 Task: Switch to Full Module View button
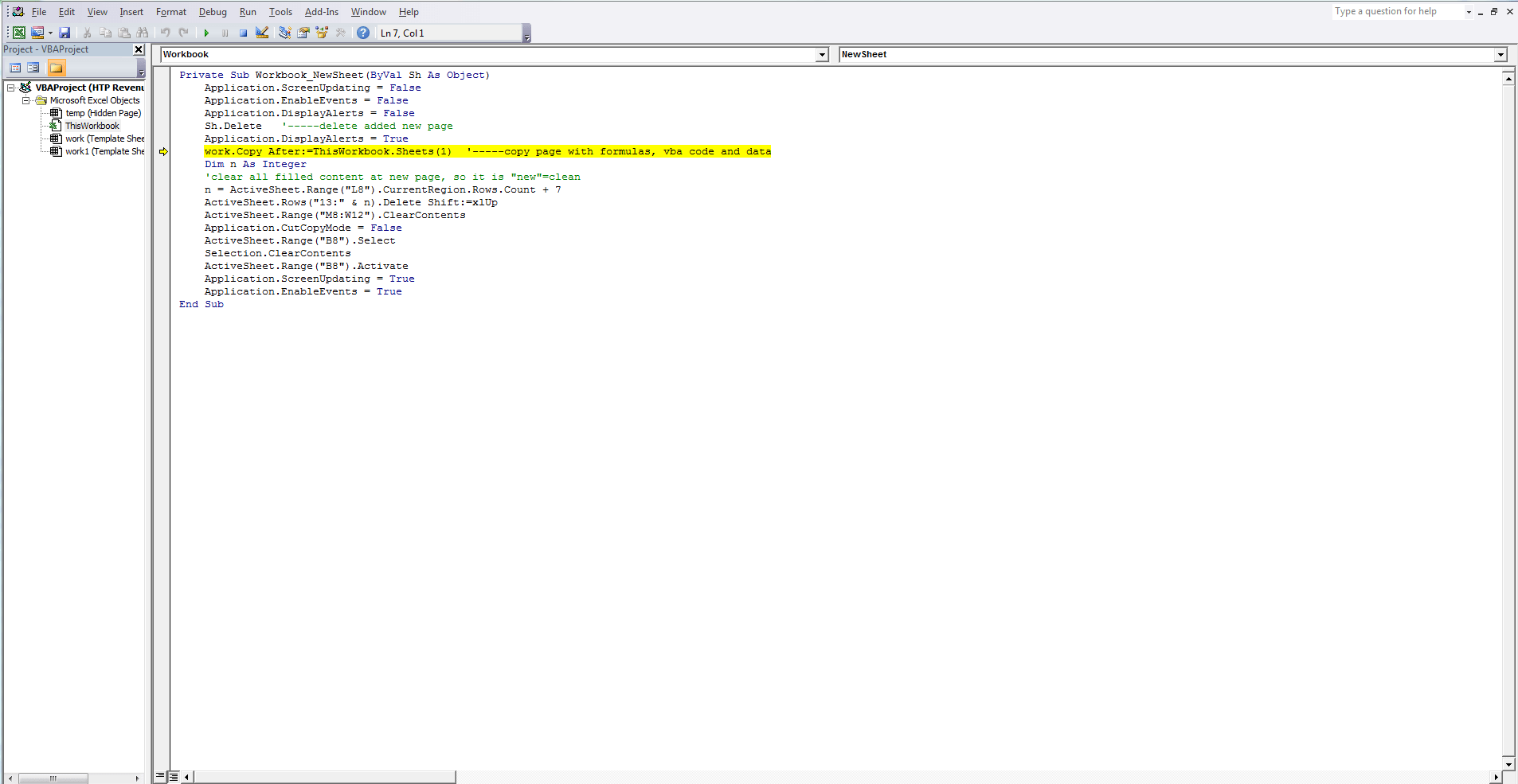(x=173, y=776)
